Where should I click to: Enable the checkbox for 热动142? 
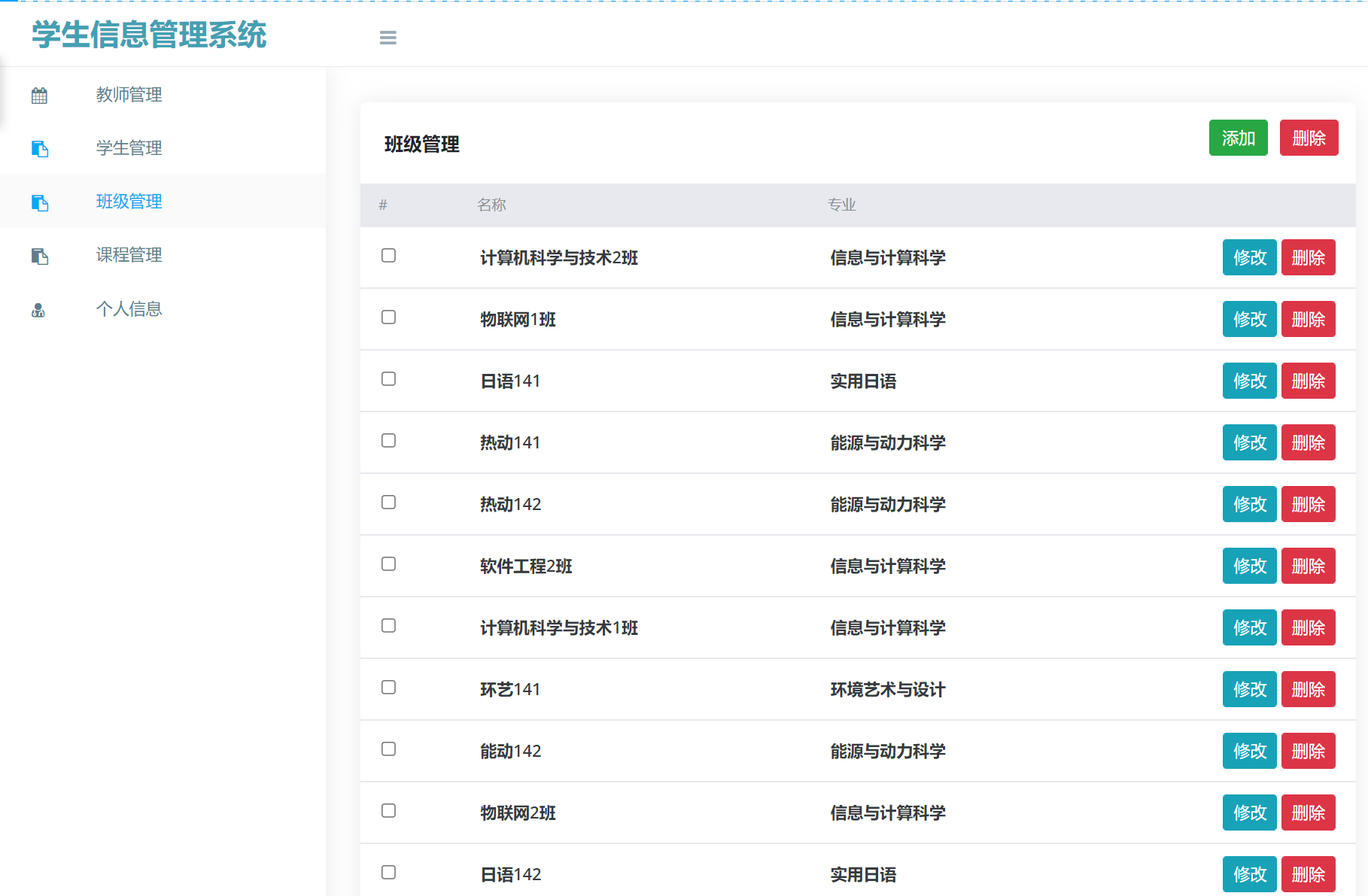[x=388, y=503]
